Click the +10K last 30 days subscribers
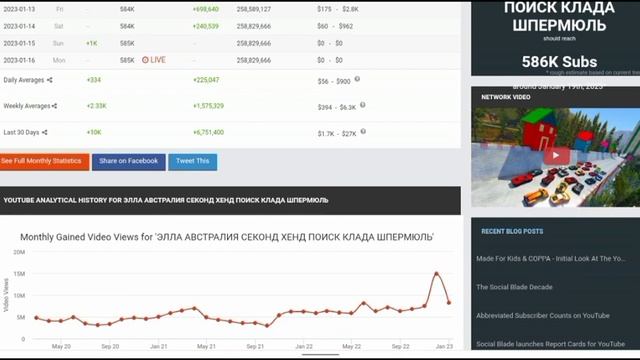Screen dimensions: 640x360 coord(93,132)
